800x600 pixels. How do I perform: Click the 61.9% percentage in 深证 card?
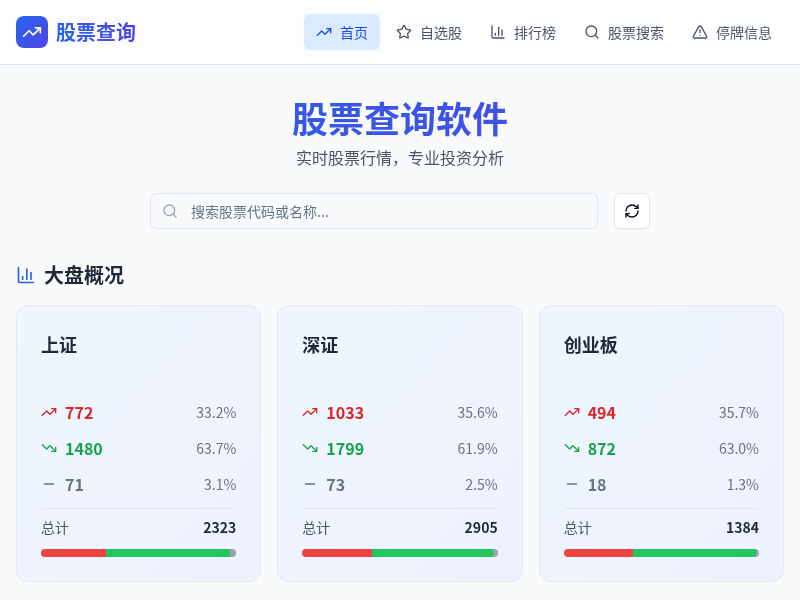477,449
